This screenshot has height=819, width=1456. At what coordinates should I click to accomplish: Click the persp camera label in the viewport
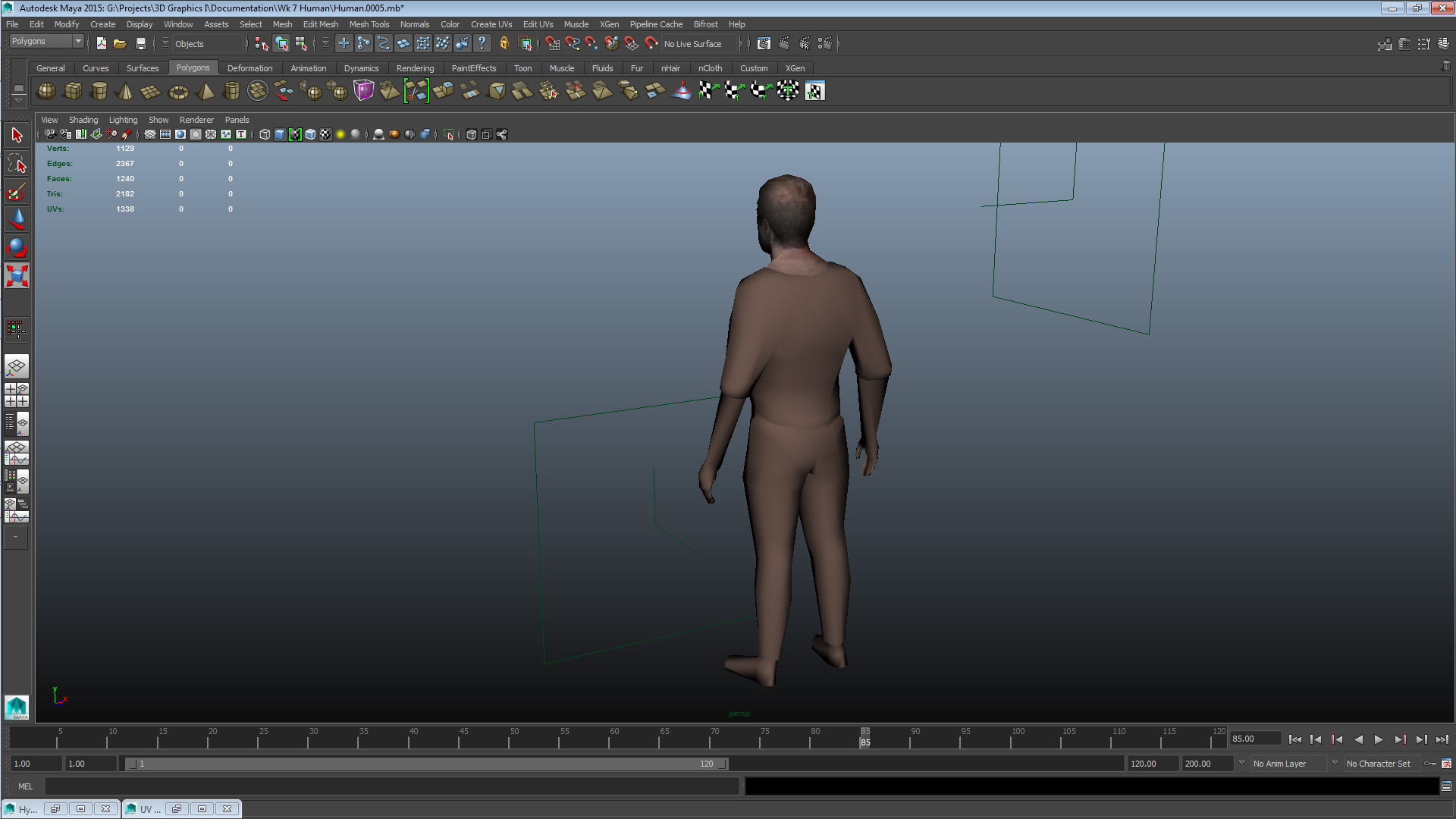coord(738,713)
